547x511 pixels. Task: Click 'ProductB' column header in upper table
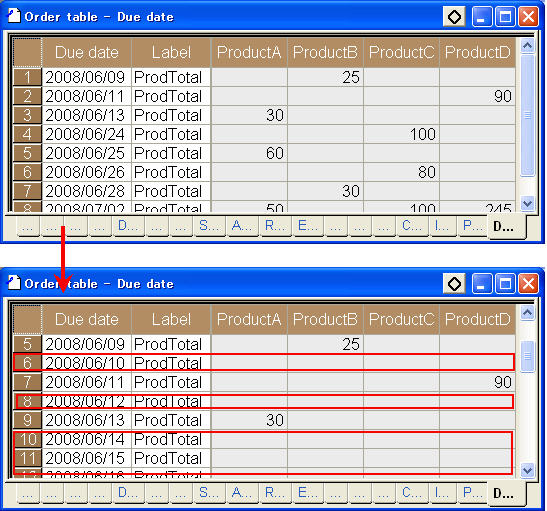point(325,53)
